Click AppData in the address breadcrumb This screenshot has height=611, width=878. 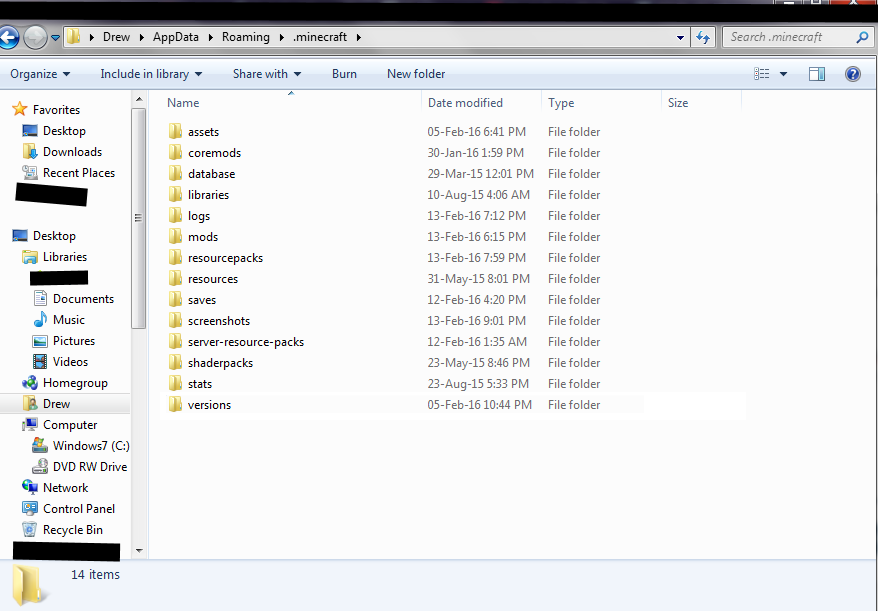[x=176, y=37]
